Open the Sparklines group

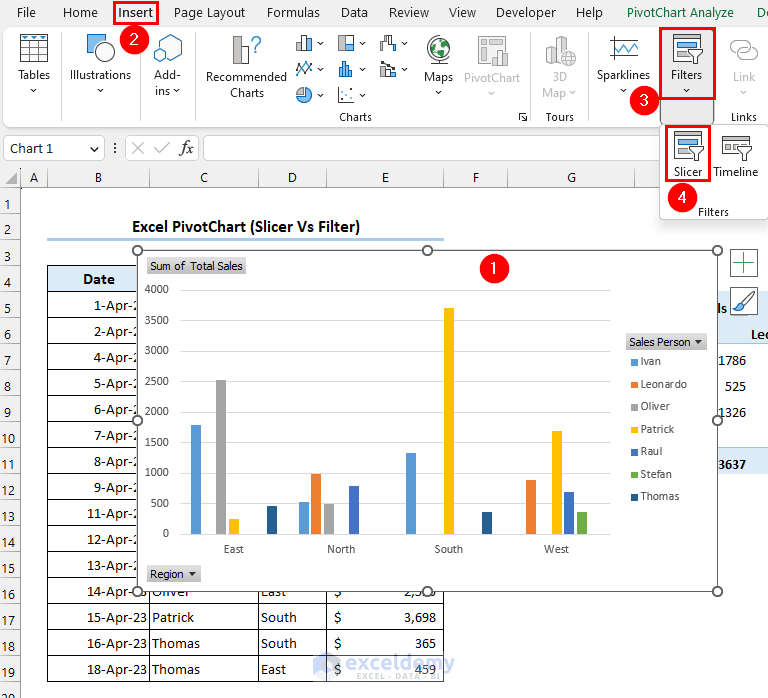[x=623, y=64]
